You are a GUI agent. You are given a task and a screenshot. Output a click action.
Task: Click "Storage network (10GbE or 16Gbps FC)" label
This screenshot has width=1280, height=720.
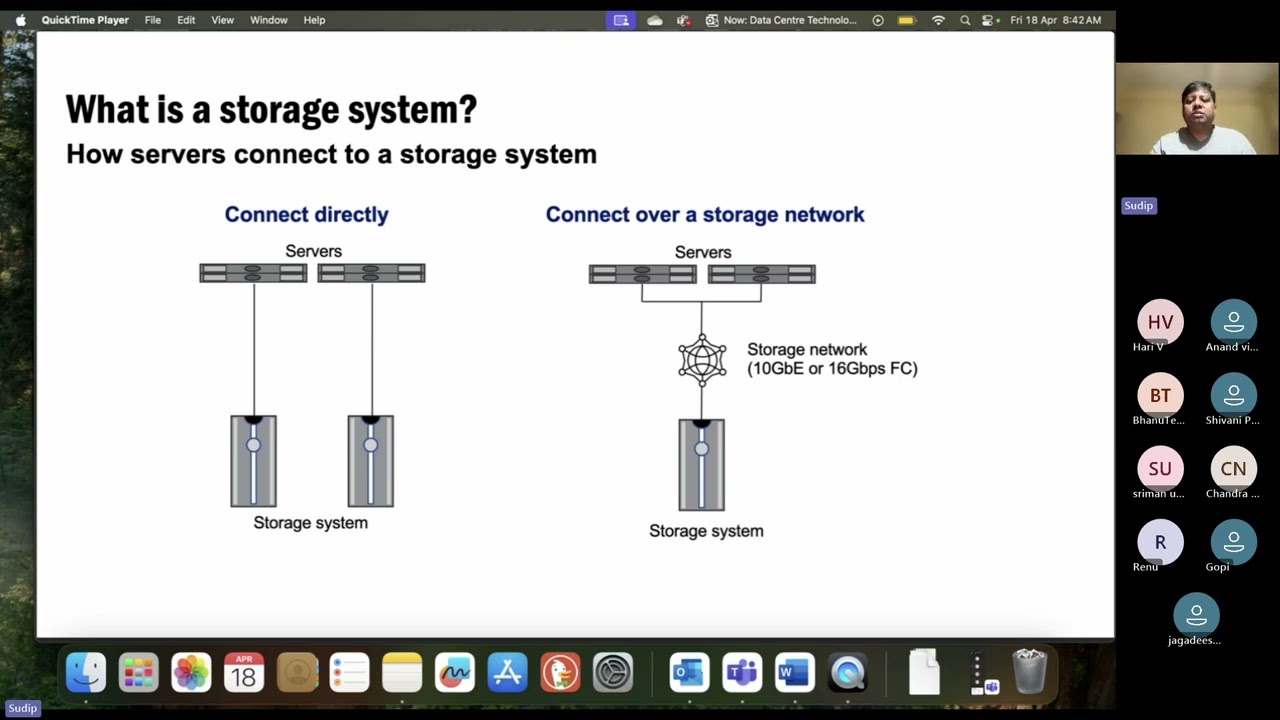coord(832,359)
